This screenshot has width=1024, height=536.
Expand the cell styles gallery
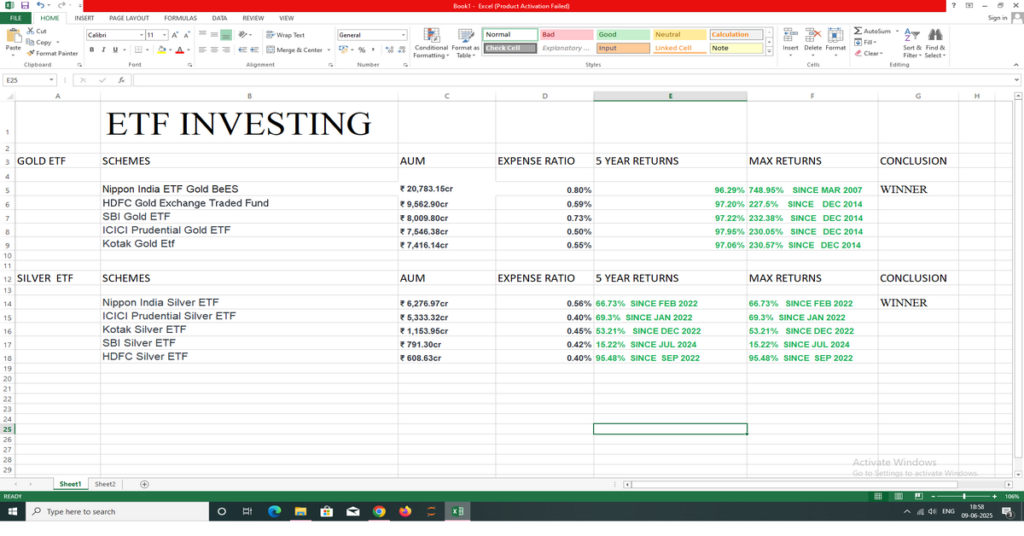pyautogui.click(x=769, y=50)
